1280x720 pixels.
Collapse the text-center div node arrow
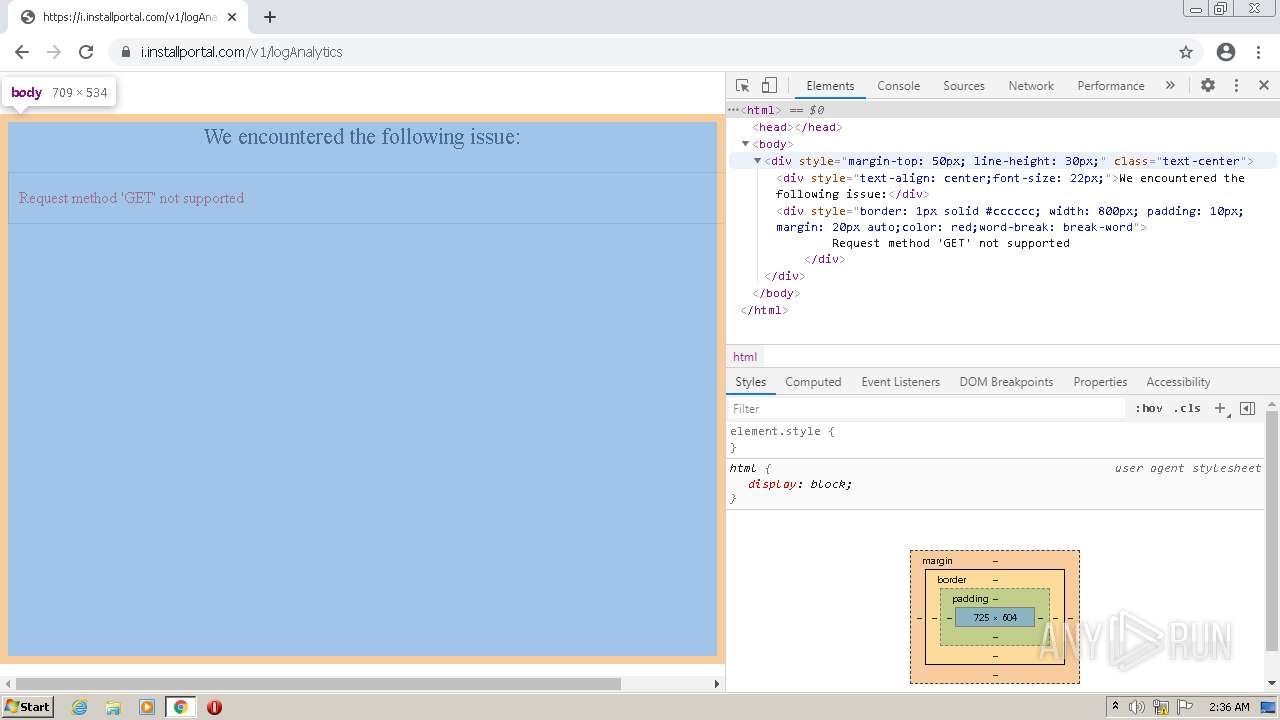pyautogui.click(x=757, y=161)
